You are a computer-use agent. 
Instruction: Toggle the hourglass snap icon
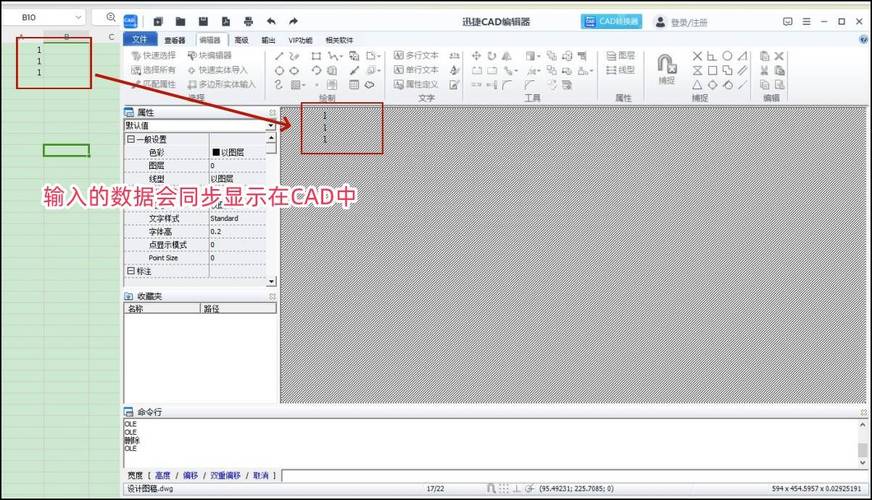tap(697, 71)
